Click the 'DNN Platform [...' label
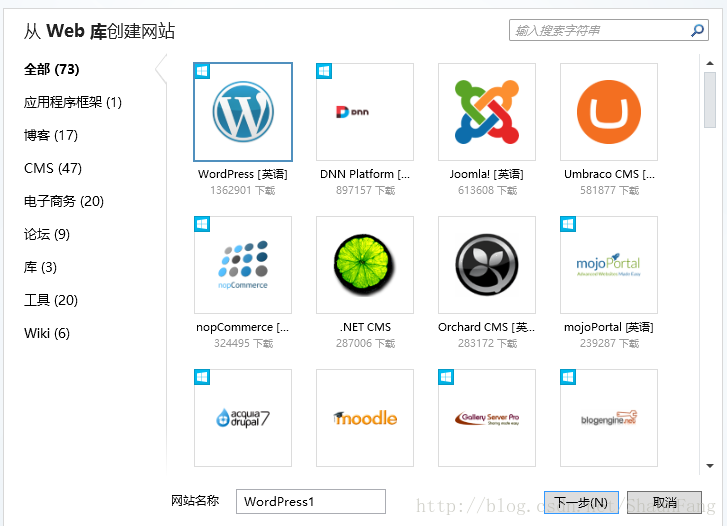This screenshot has height=526, width=727. [365, 174]
